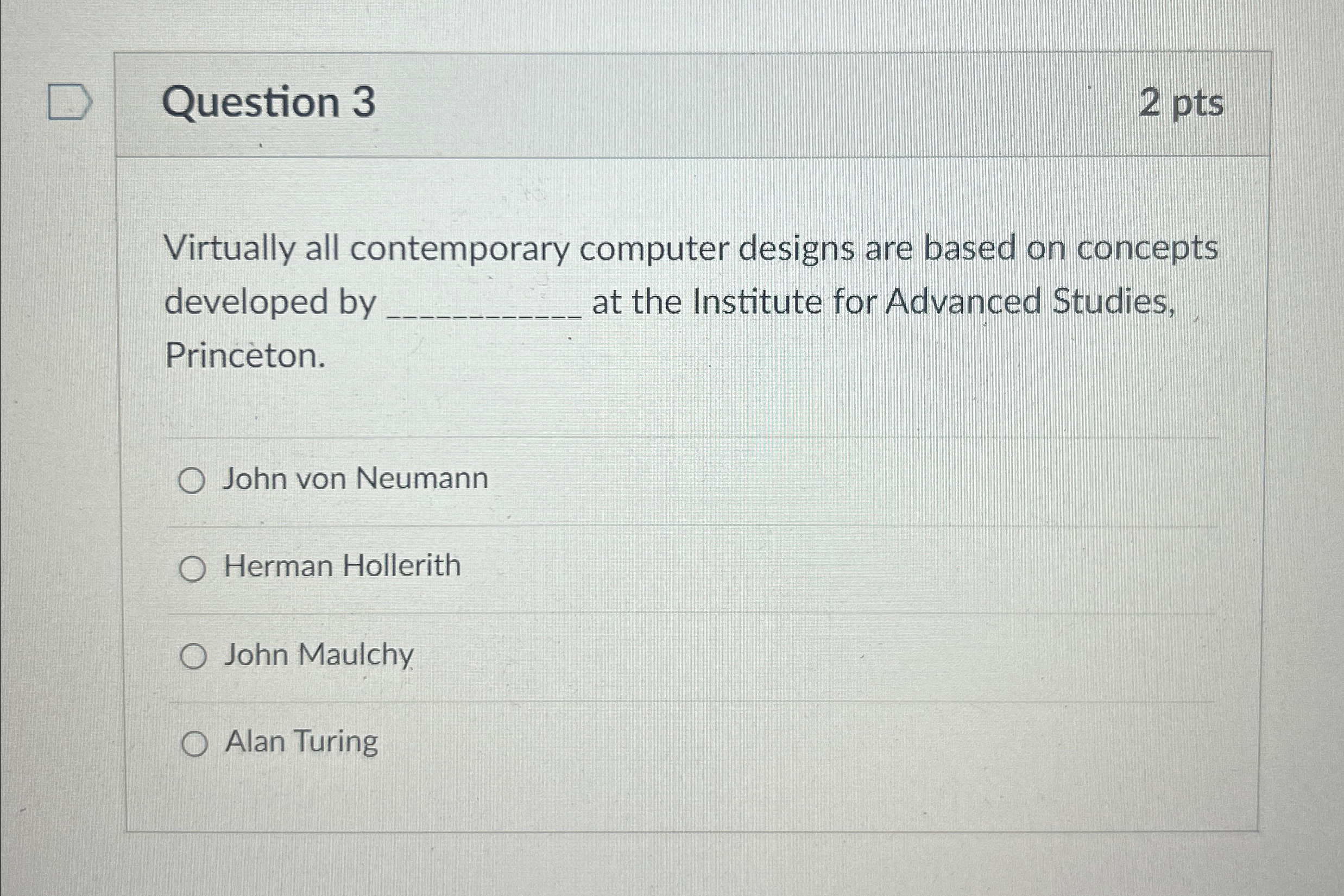Select the John Maulchy radio button
1344x896 pixels.
click(194, 657)
